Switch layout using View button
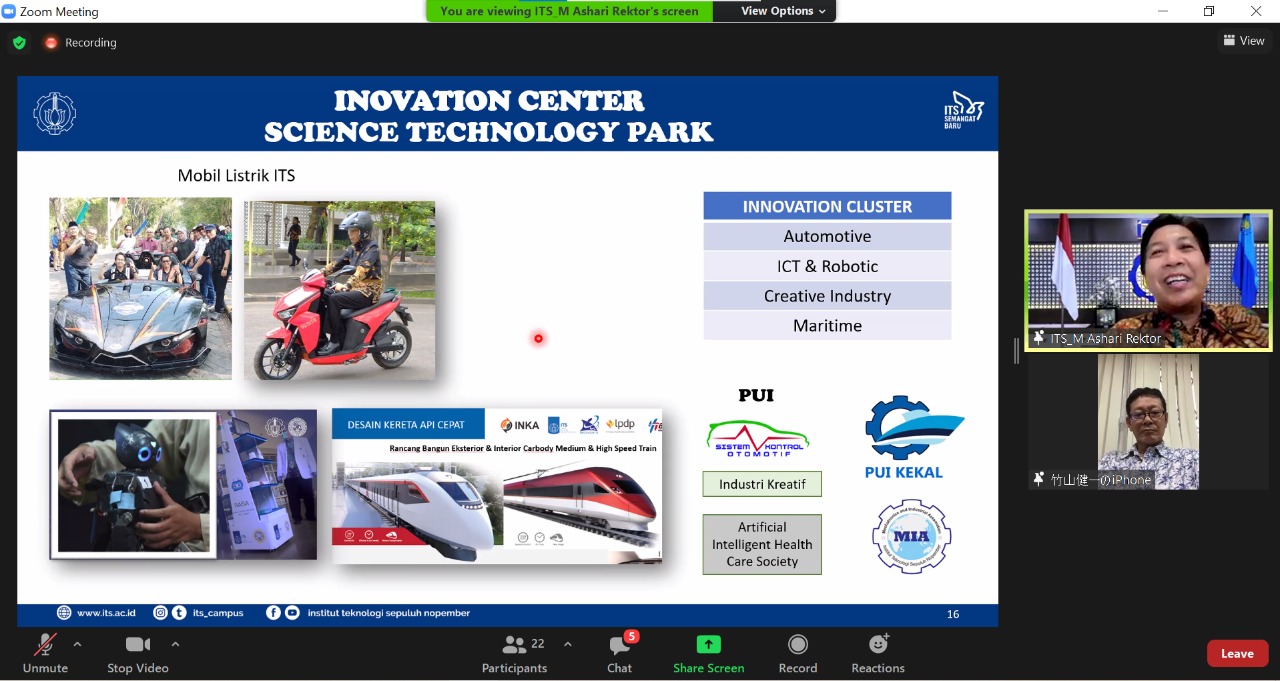Viewport: 1280px width, 681px height. [x=1243, y=41]
